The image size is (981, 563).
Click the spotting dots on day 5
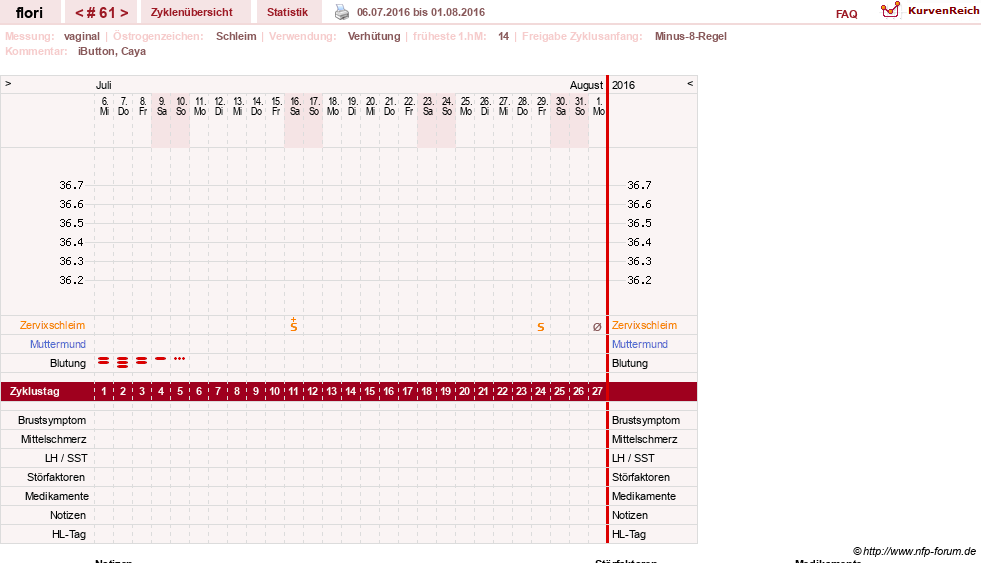180,358
